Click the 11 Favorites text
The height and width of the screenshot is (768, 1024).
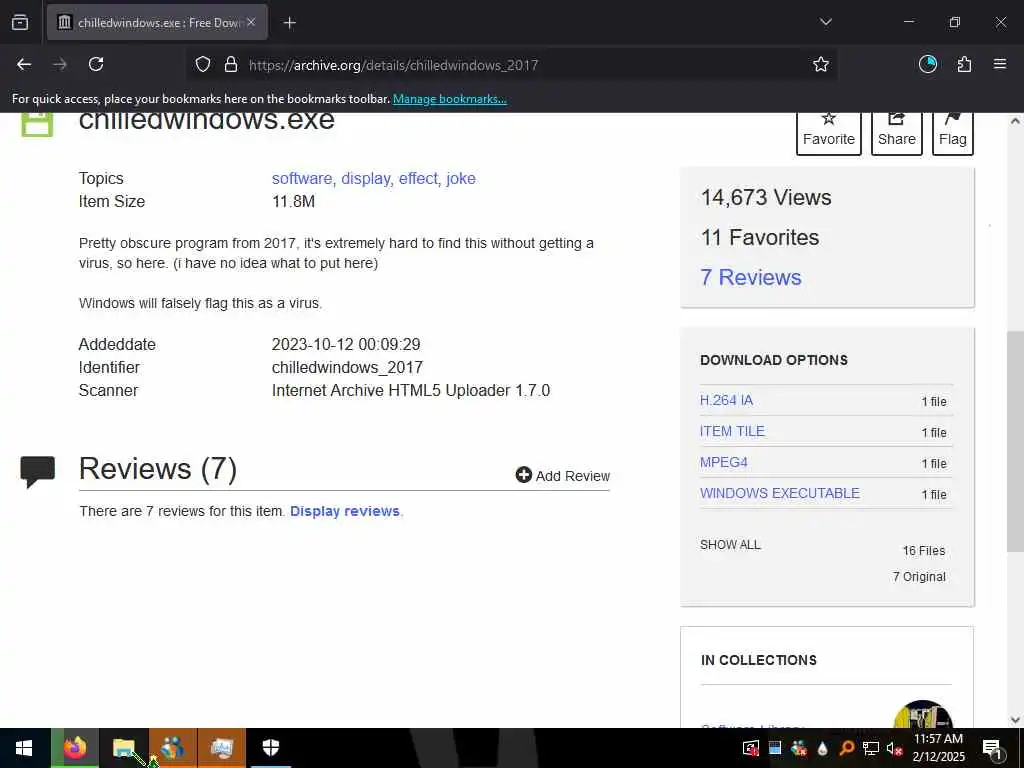point(760,237)
